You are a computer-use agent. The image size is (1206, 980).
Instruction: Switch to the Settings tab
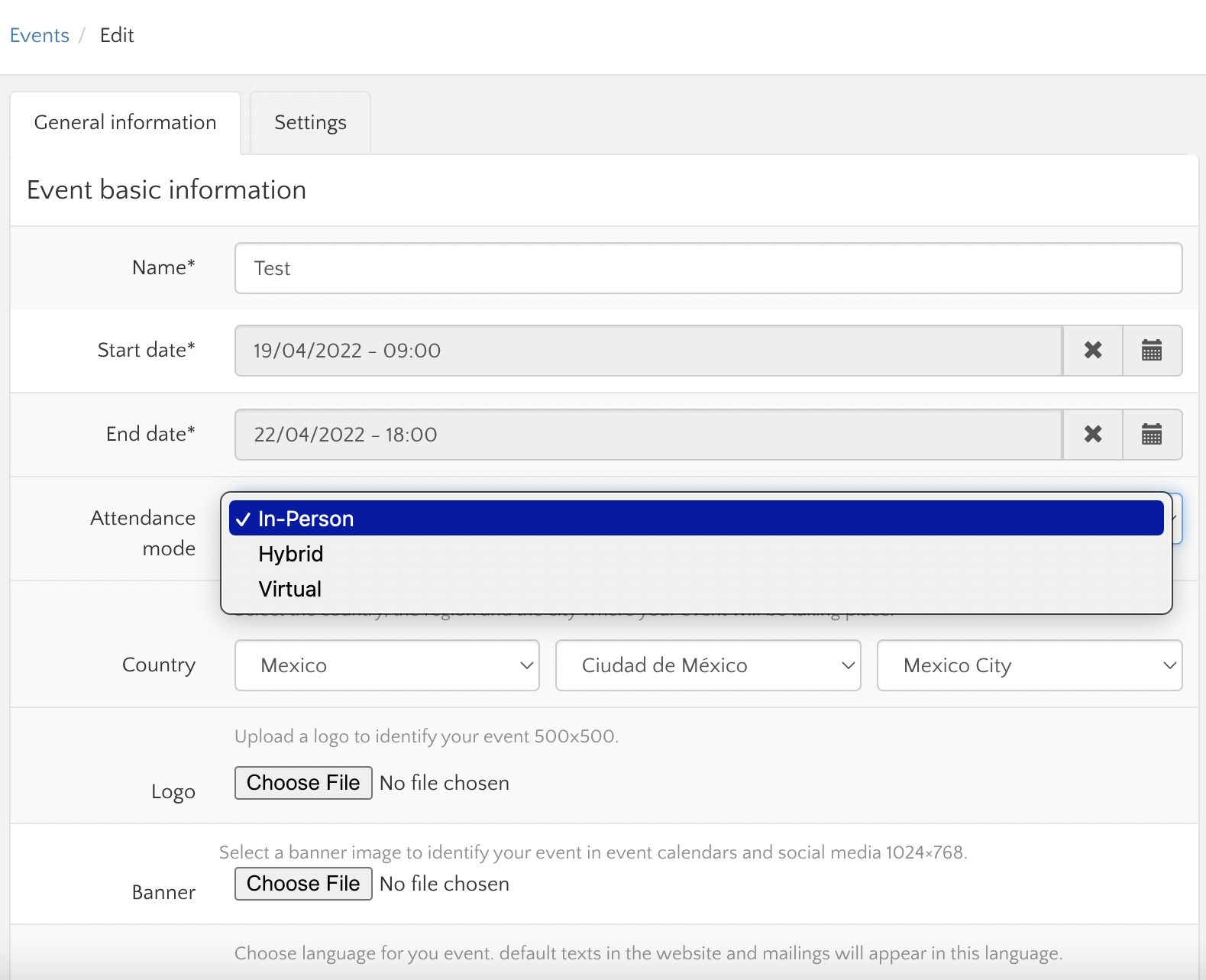point(310,123)
